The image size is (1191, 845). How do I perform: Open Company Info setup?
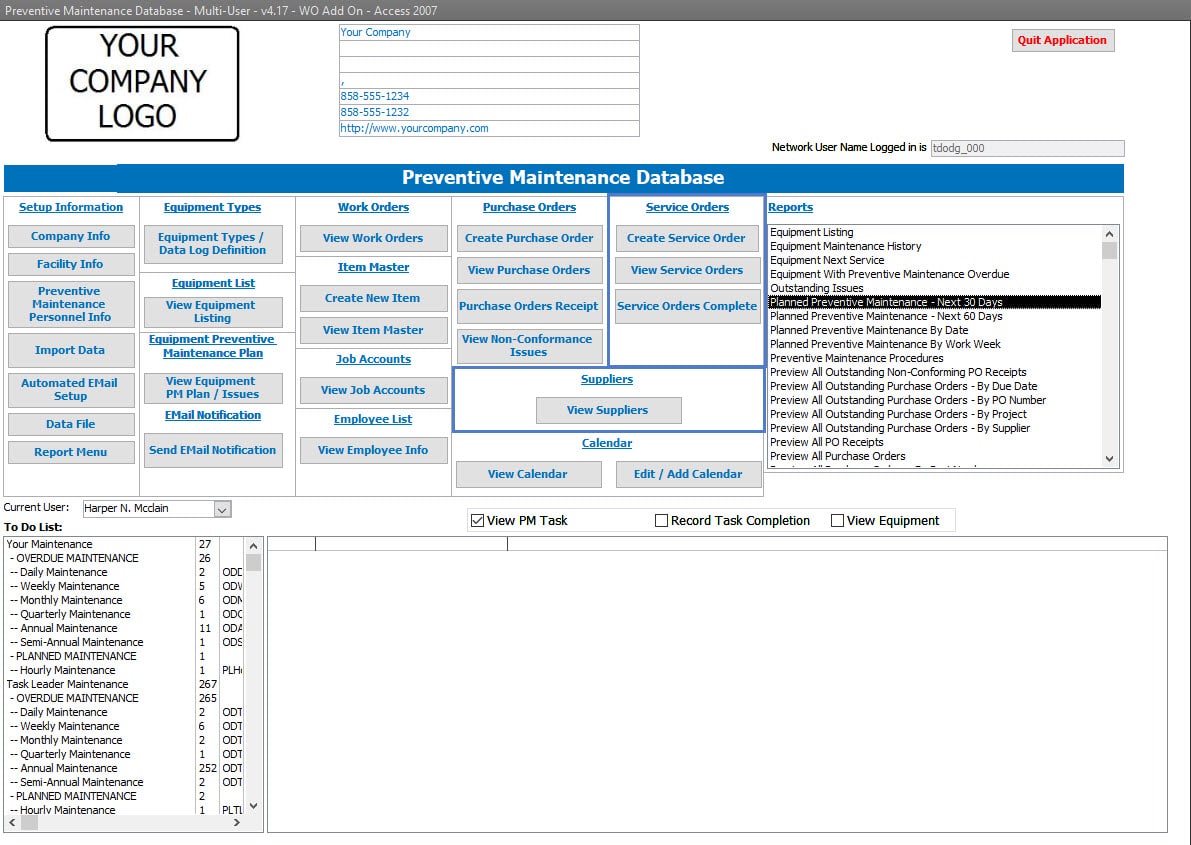point(71,236)
